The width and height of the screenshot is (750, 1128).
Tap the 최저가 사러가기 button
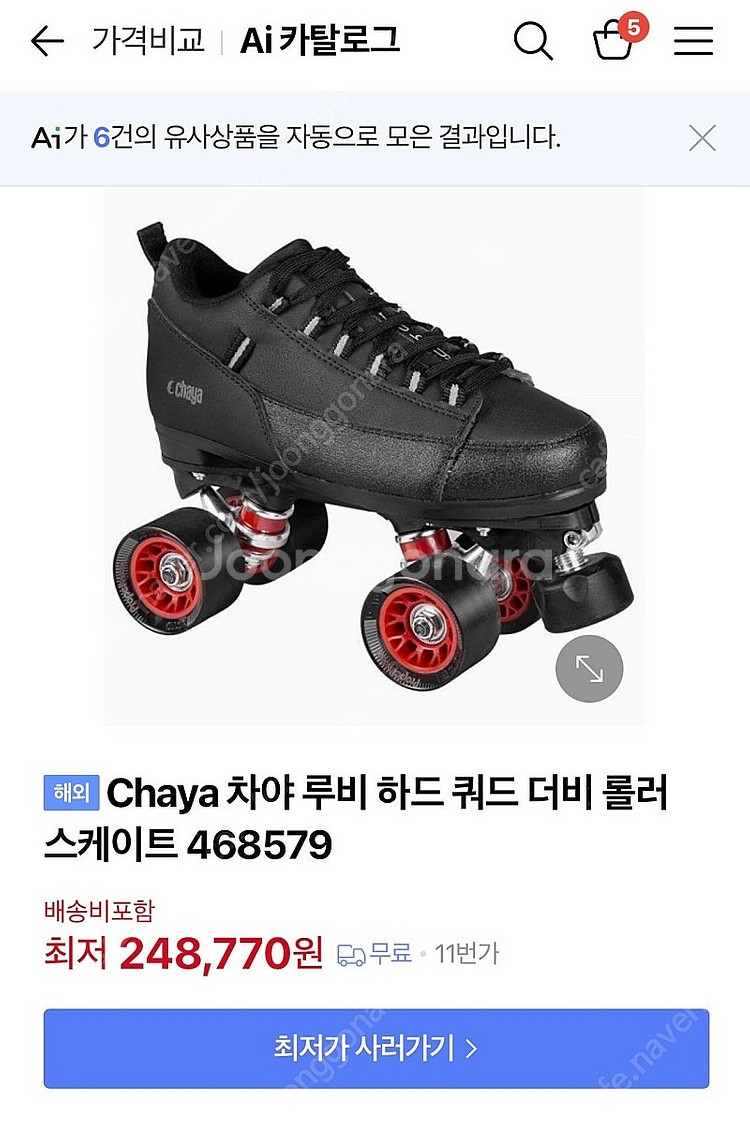[x=376, y=1048]
